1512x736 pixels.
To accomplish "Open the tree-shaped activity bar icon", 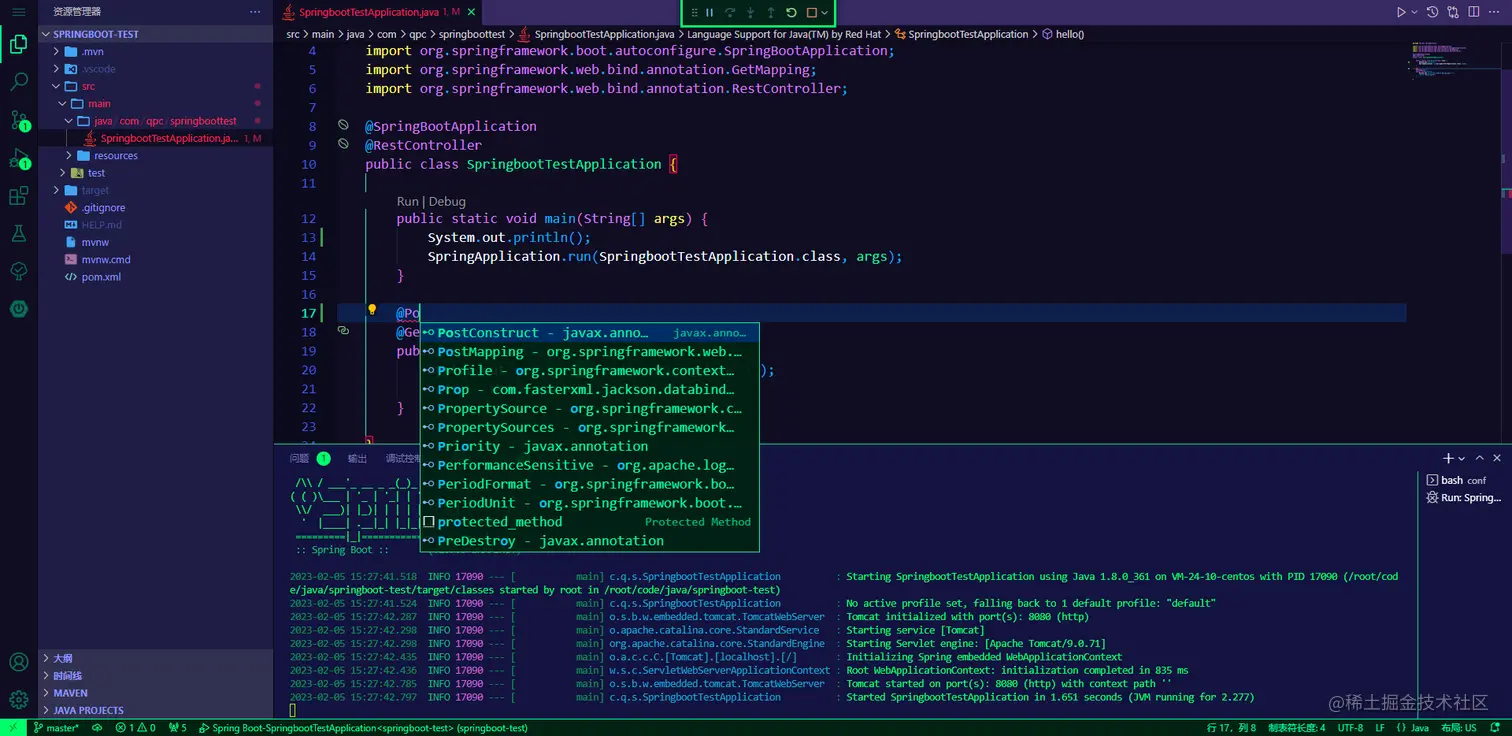I will (x=18, y=271).
